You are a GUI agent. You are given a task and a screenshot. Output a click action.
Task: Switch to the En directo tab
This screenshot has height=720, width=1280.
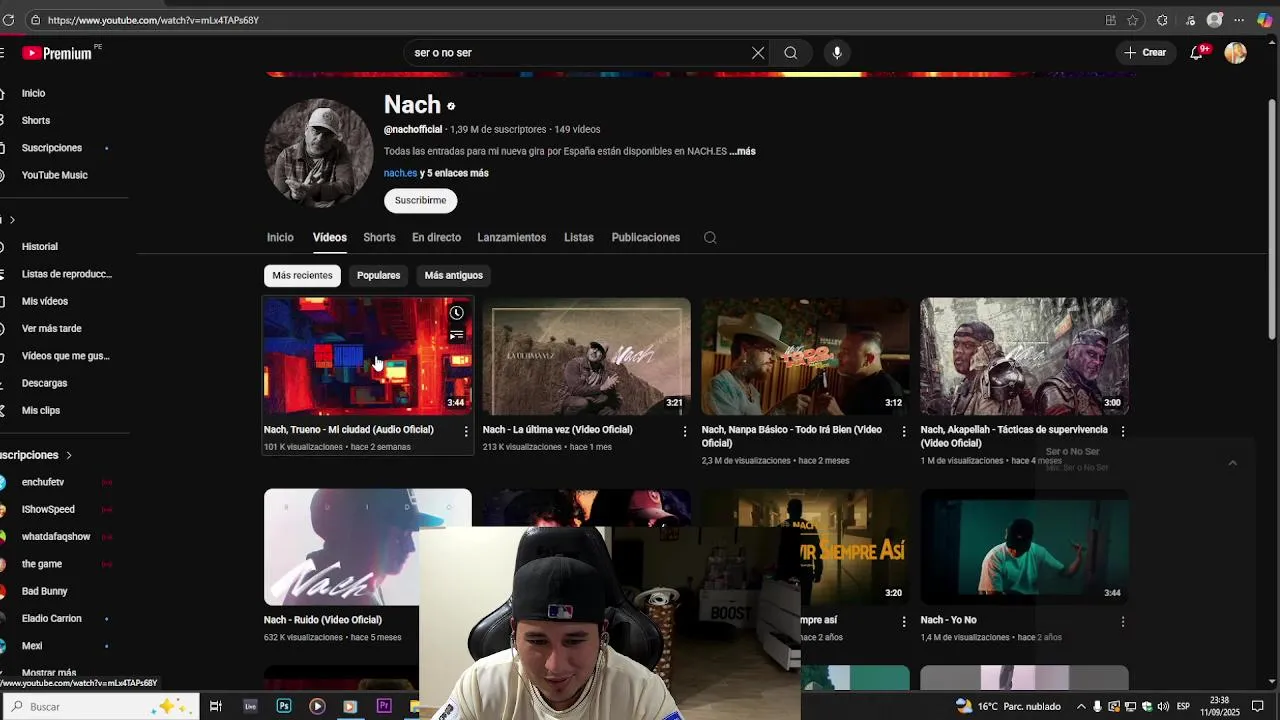[436, 237]
